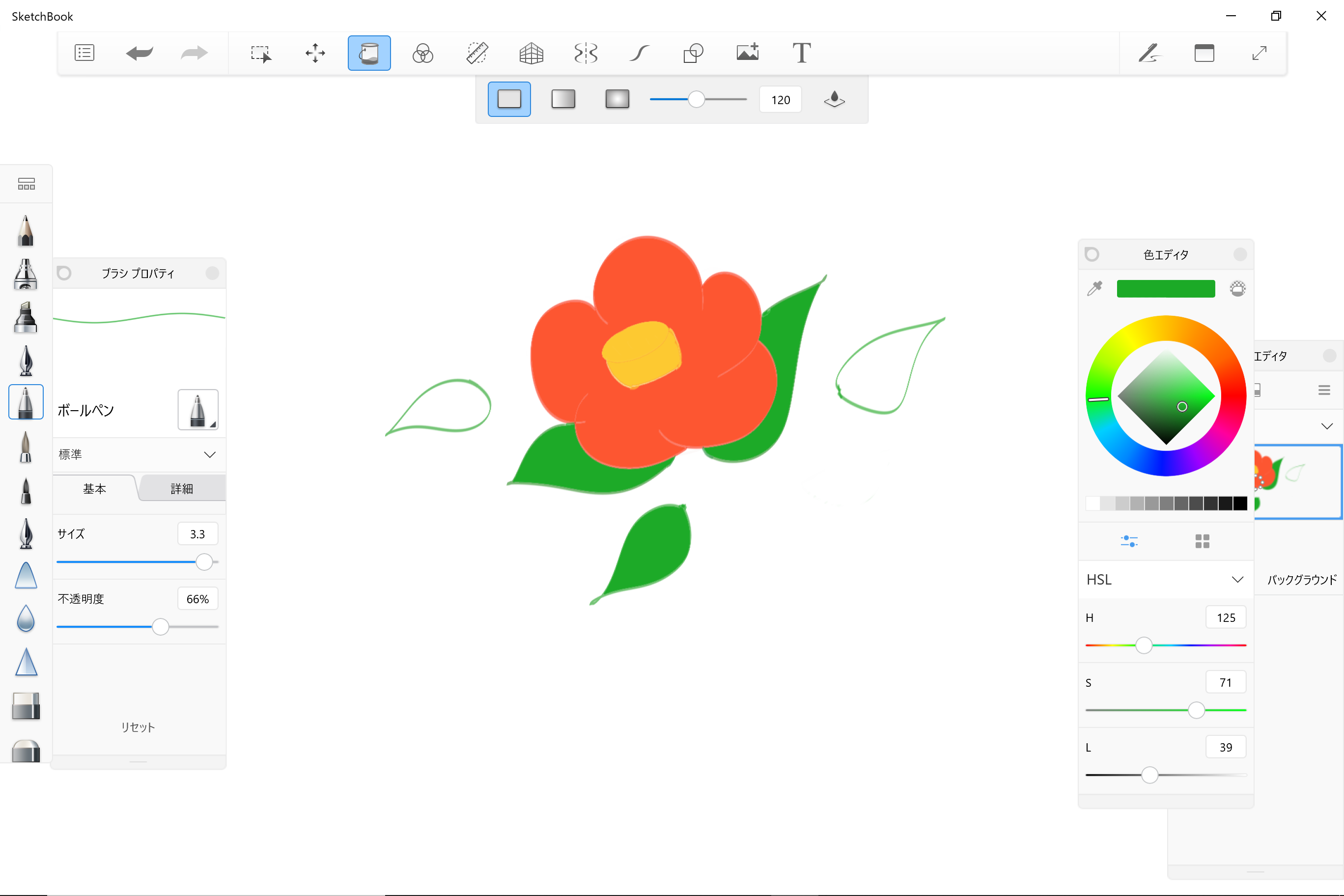Toggle the flood fill bucket tool
1344x896 pixels.
tap(369, 53)
